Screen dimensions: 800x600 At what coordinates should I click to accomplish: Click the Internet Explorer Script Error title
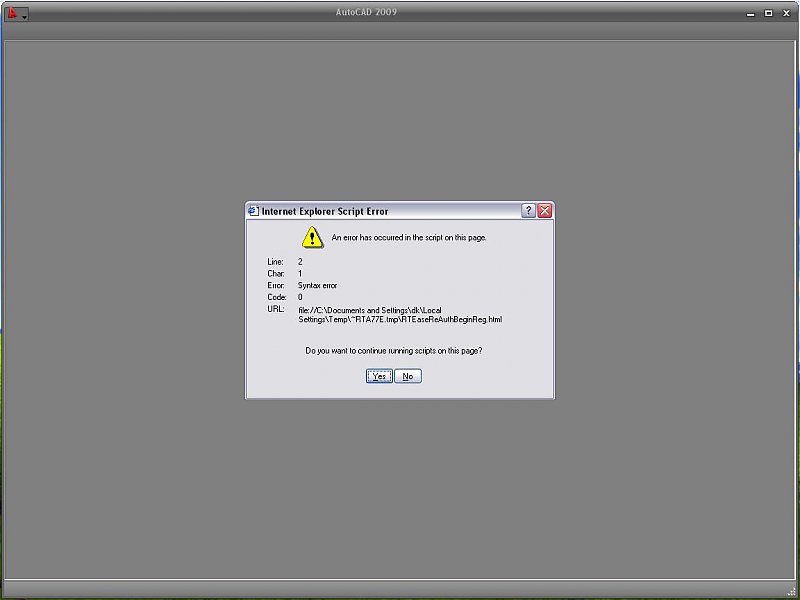(x=325, y=211)
